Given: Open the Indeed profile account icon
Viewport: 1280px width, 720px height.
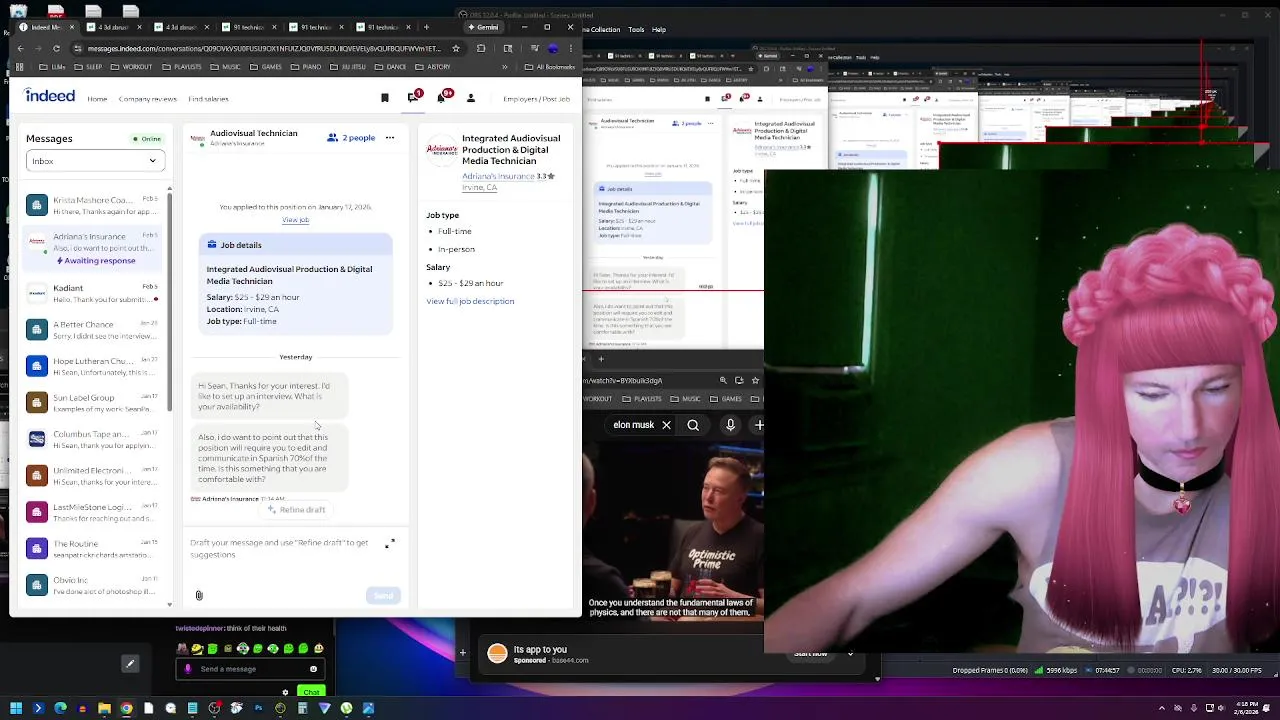Looking at the screenshot, I should pyautogui.click(x=471, y=98).
